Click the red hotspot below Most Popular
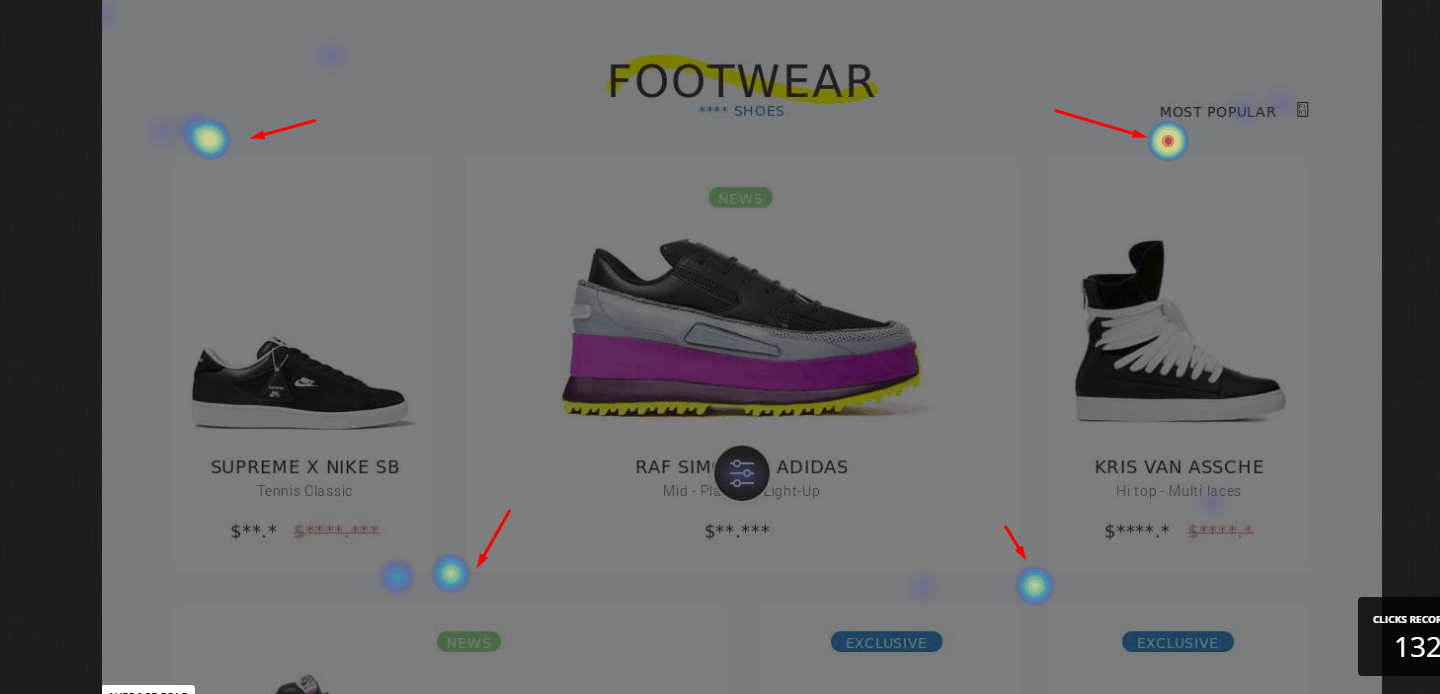1440x694 pixels. tap(1168, 141)
